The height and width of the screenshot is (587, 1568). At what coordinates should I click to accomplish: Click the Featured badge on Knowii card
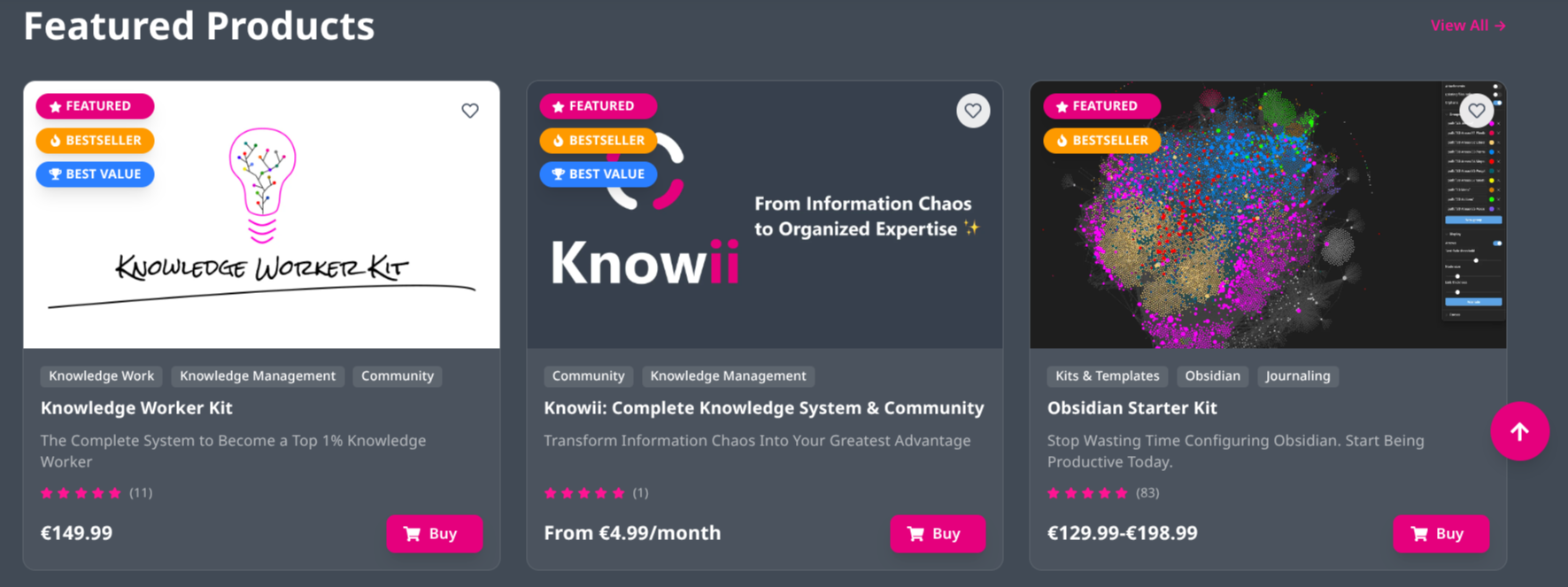[599, 106]
